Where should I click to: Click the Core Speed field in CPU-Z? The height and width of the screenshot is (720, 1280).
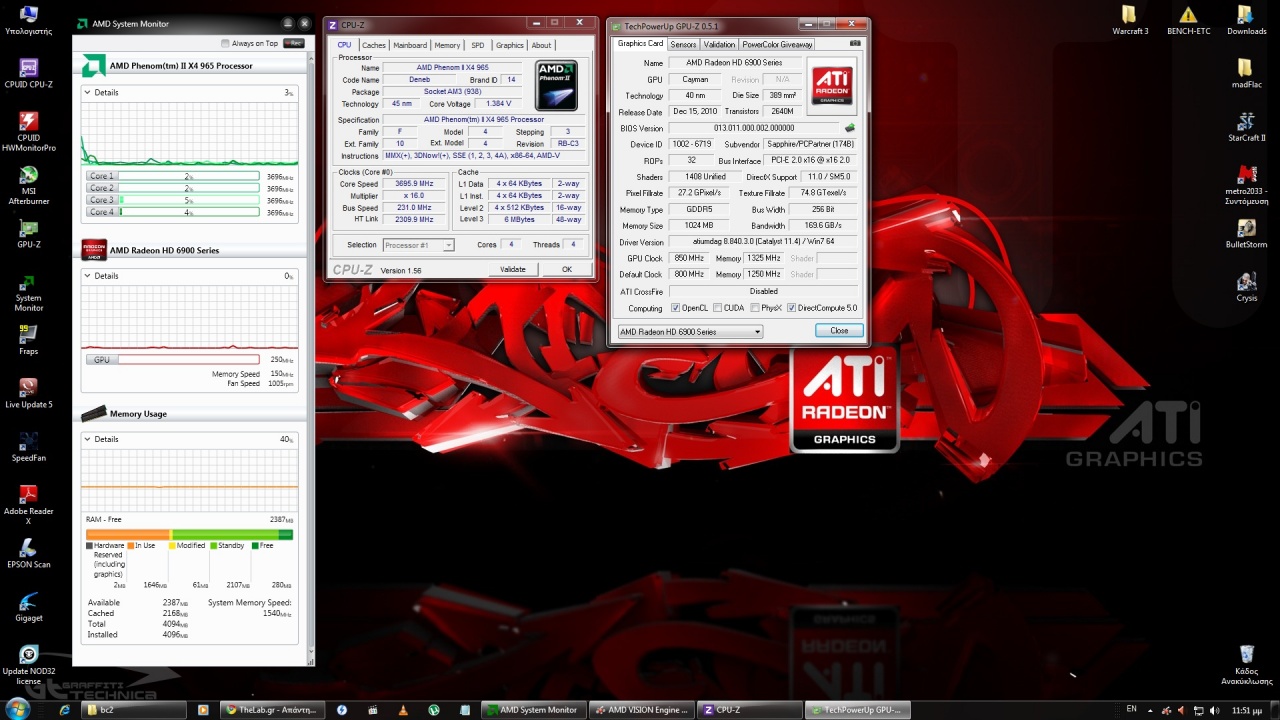point(414,184)
